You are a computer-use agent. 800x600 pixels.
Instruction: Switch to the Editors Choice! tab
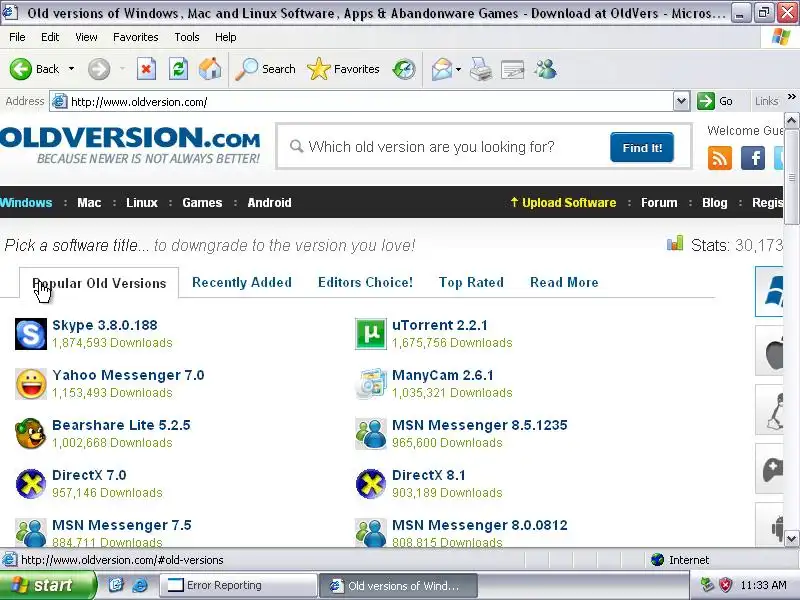[x=365, y=282]
